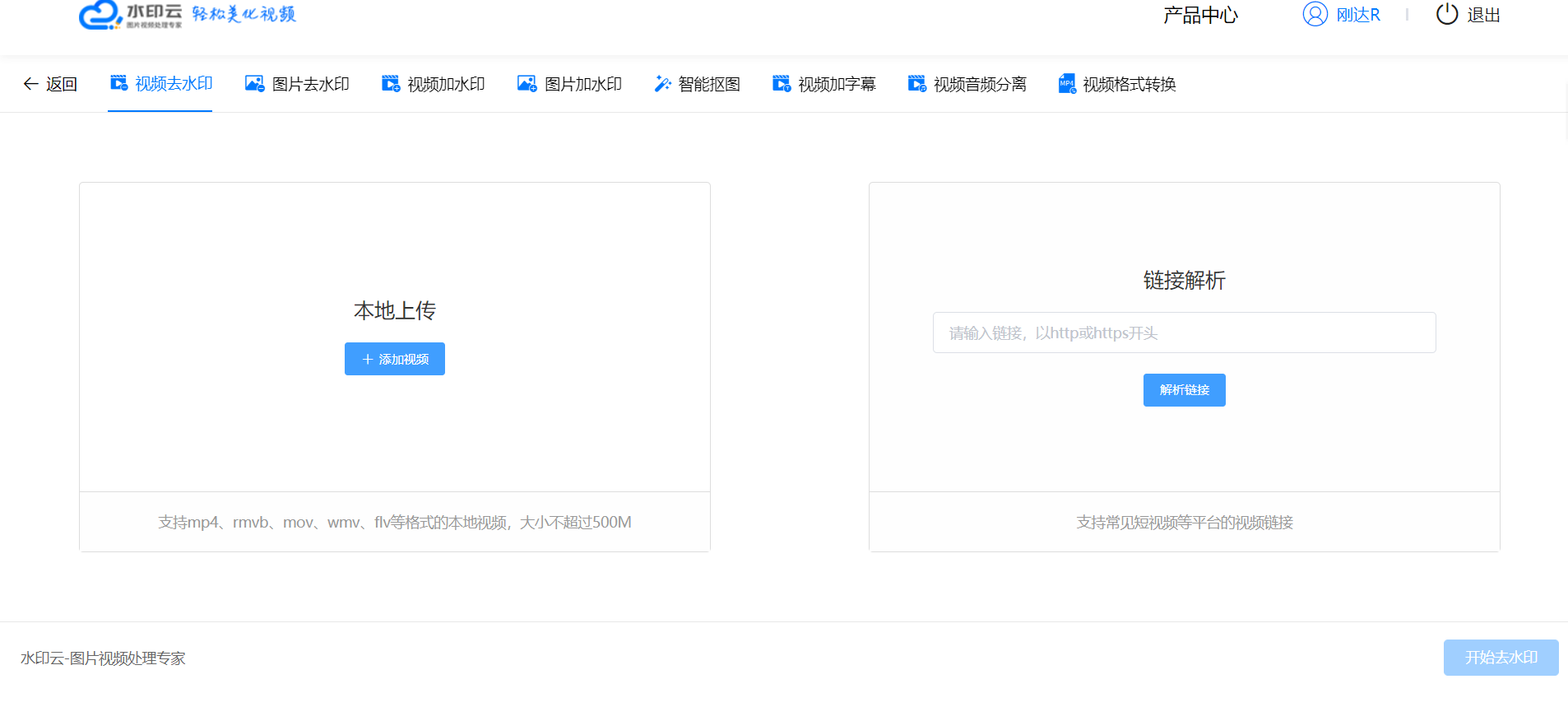The image size is (1568, 707).
Task: Click the 图片去水印 image icon
Action: (x=254, y=84)
